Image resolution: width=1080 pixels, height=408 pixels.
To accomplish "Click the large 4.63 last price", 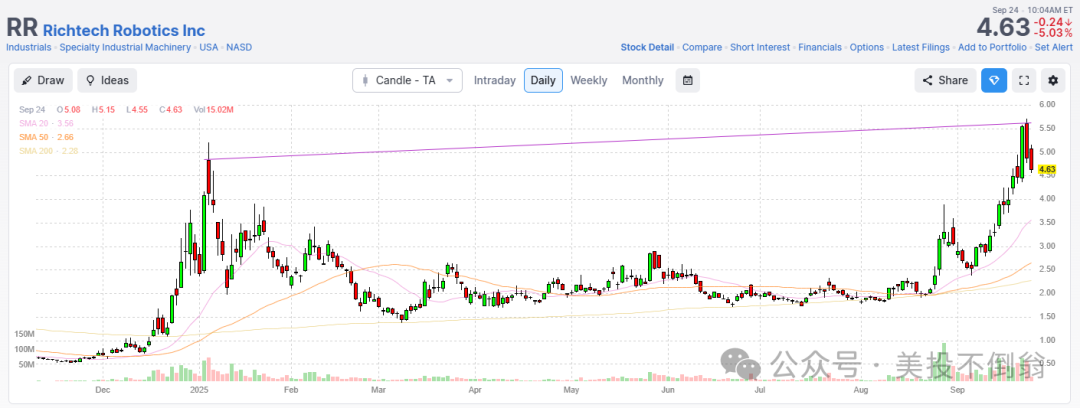I will [x=1002, y=27].
